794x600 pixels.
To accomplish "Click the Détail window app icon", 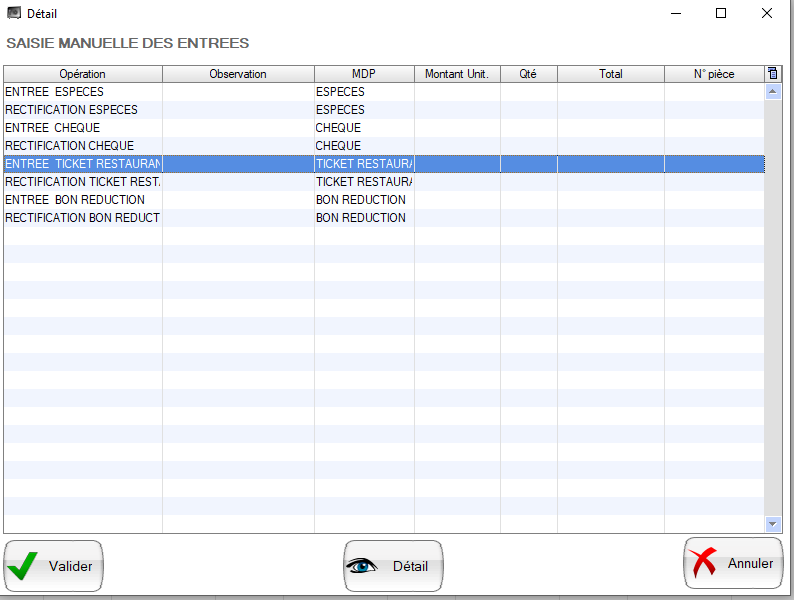I will click(14, 14).
